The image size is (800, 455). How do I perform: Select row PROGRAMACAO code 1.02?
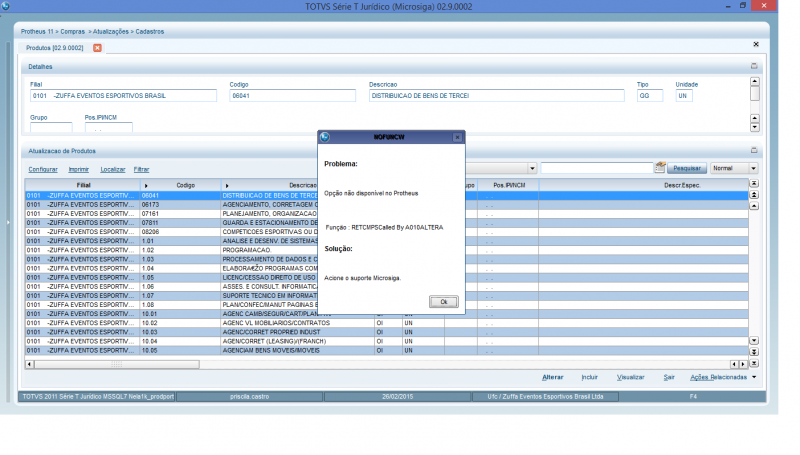[x=386, y=250]
